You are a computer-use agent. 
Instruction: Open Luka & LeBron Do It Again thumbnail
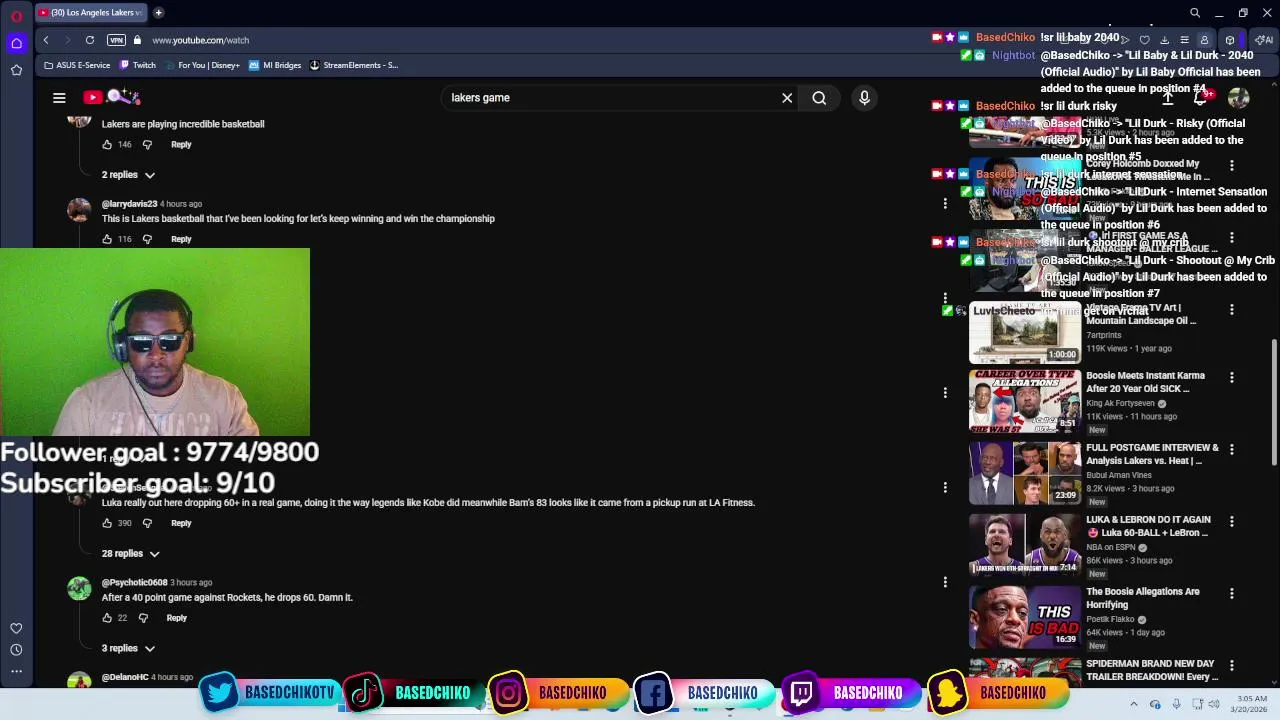coord(1025,544)
